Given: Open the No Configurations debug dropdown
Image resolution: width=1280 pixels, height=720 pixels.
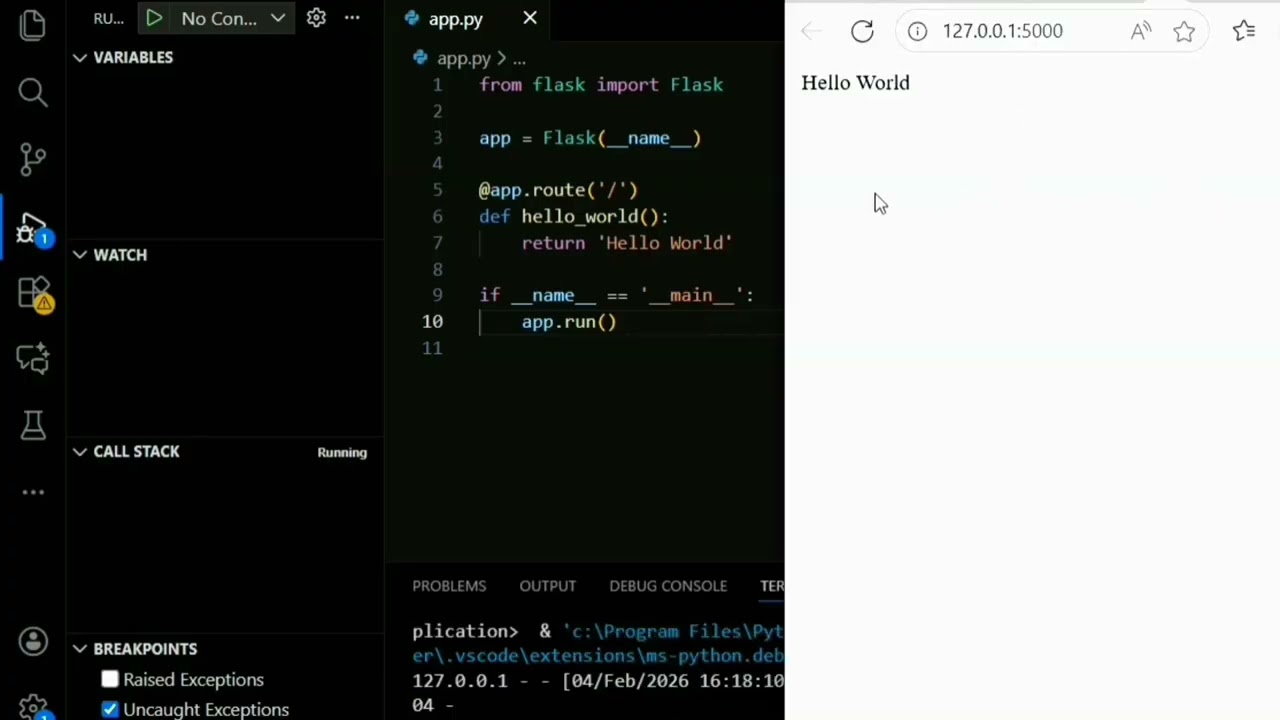Looking at the screenshot, I should [x=233, y=18].
